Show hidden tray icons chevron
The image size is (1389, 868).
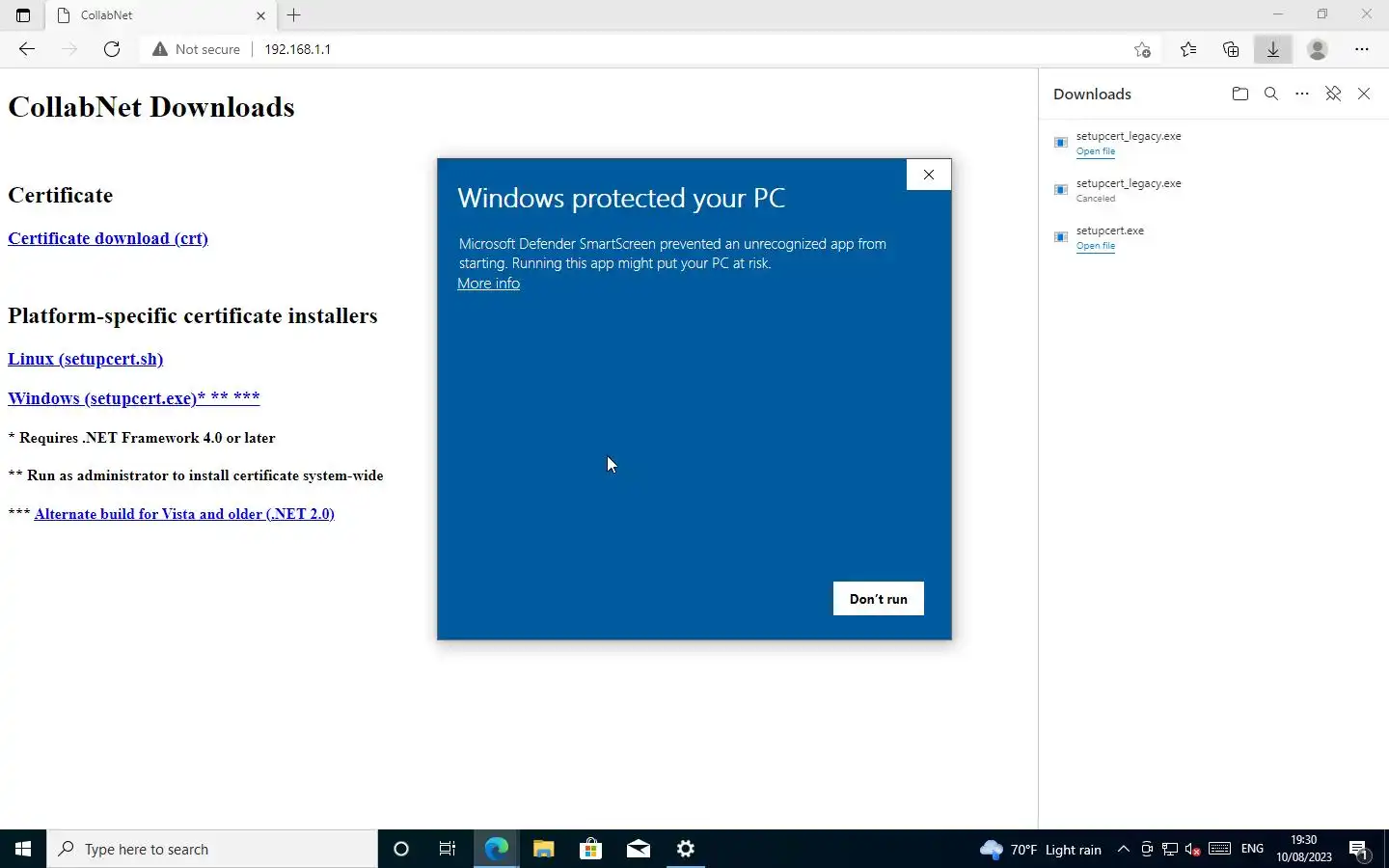pos(1123,850)
